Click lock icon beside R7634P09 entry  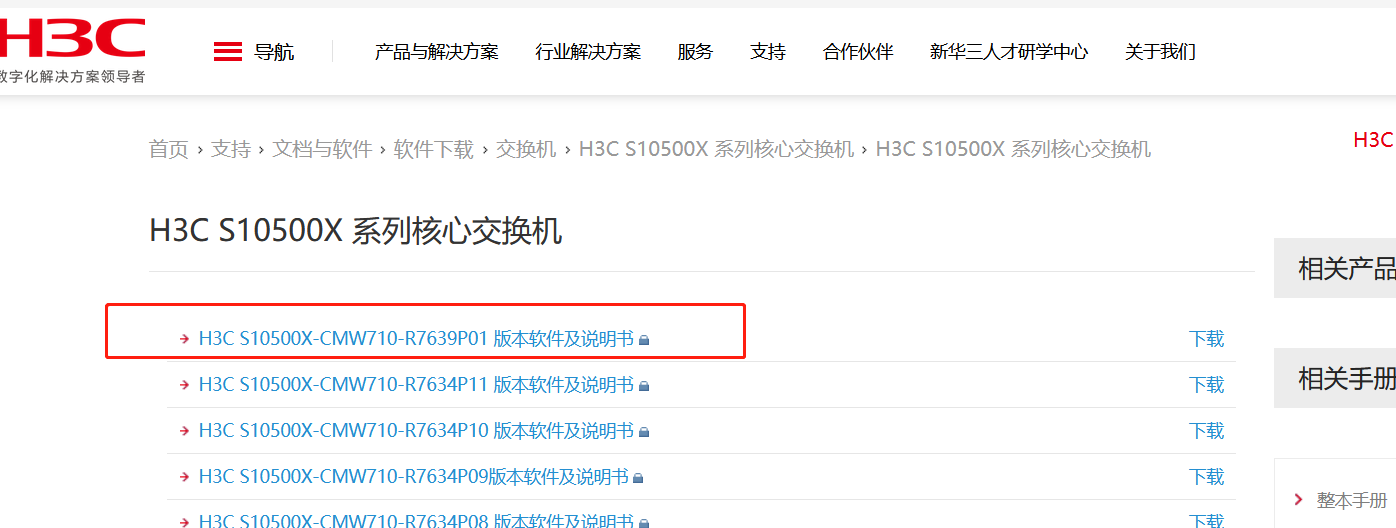click(638, 478)
